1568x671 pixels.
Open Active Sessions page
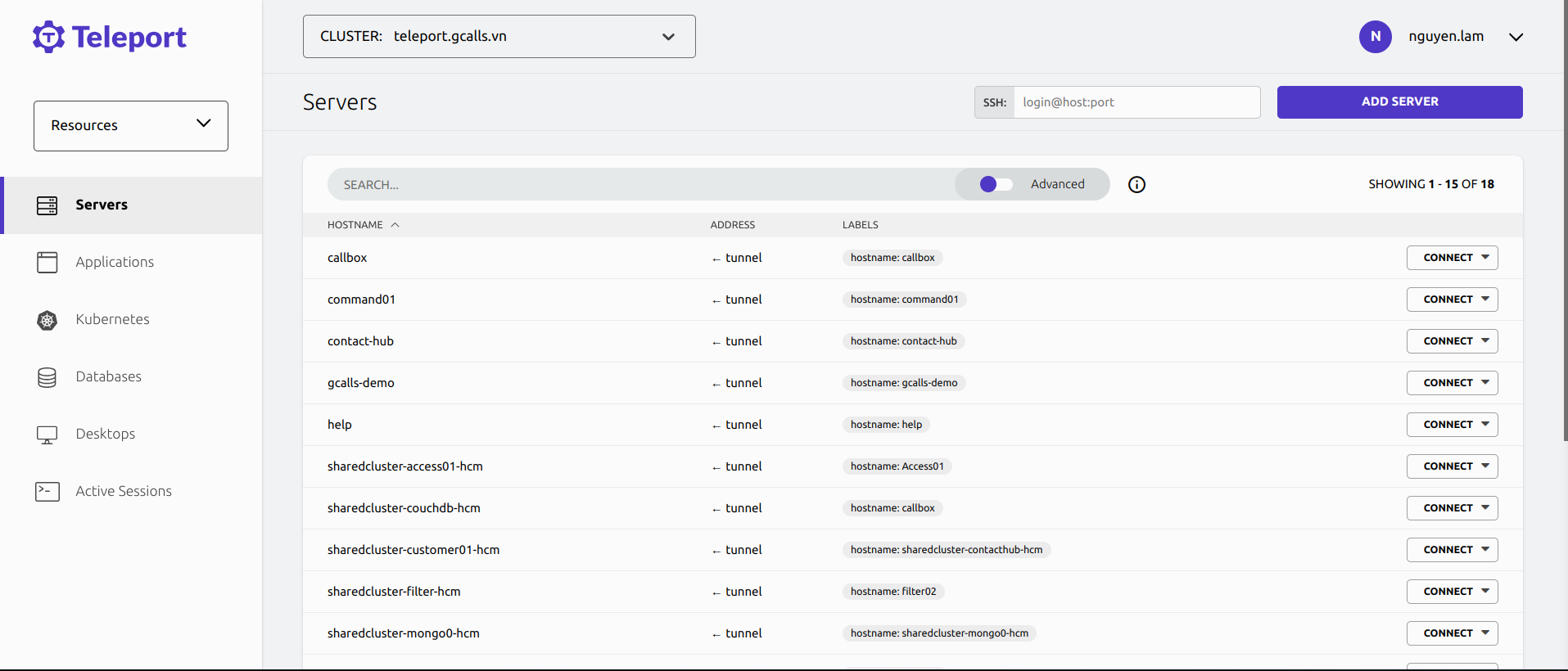[124, 492]
